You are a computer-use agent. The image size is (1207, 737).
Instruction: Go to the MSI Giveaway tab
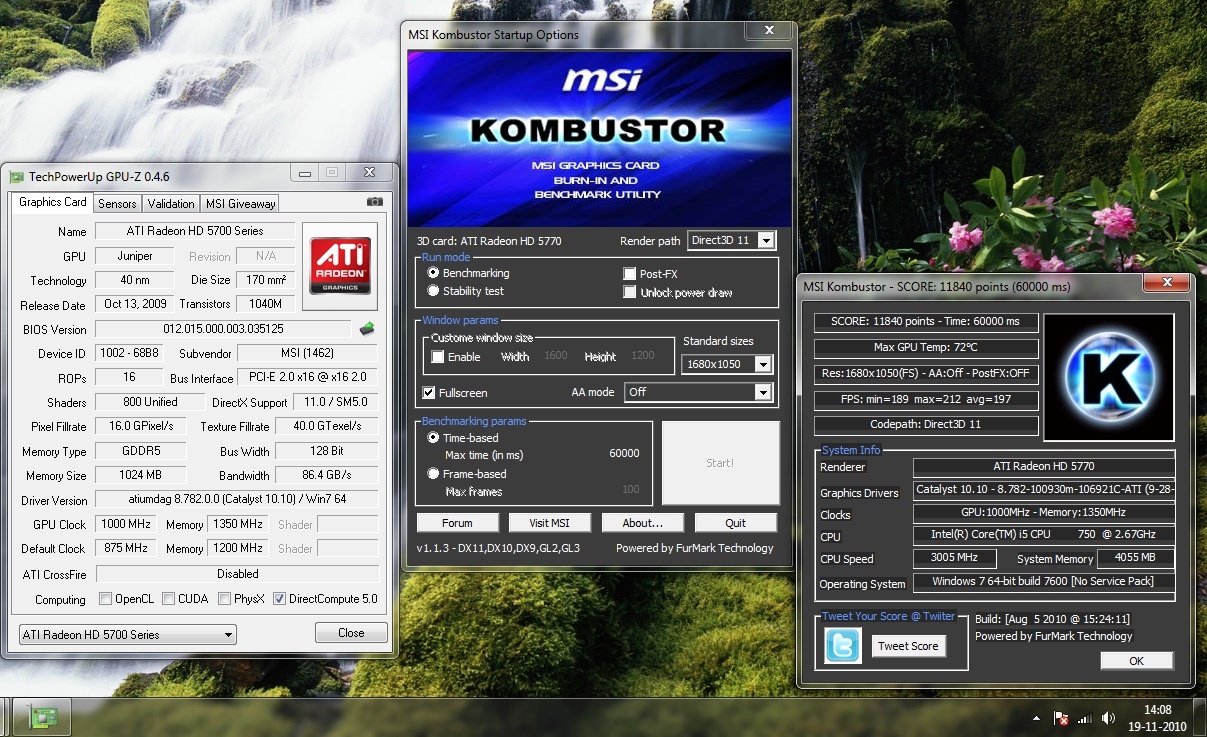[x=240, y=204]
